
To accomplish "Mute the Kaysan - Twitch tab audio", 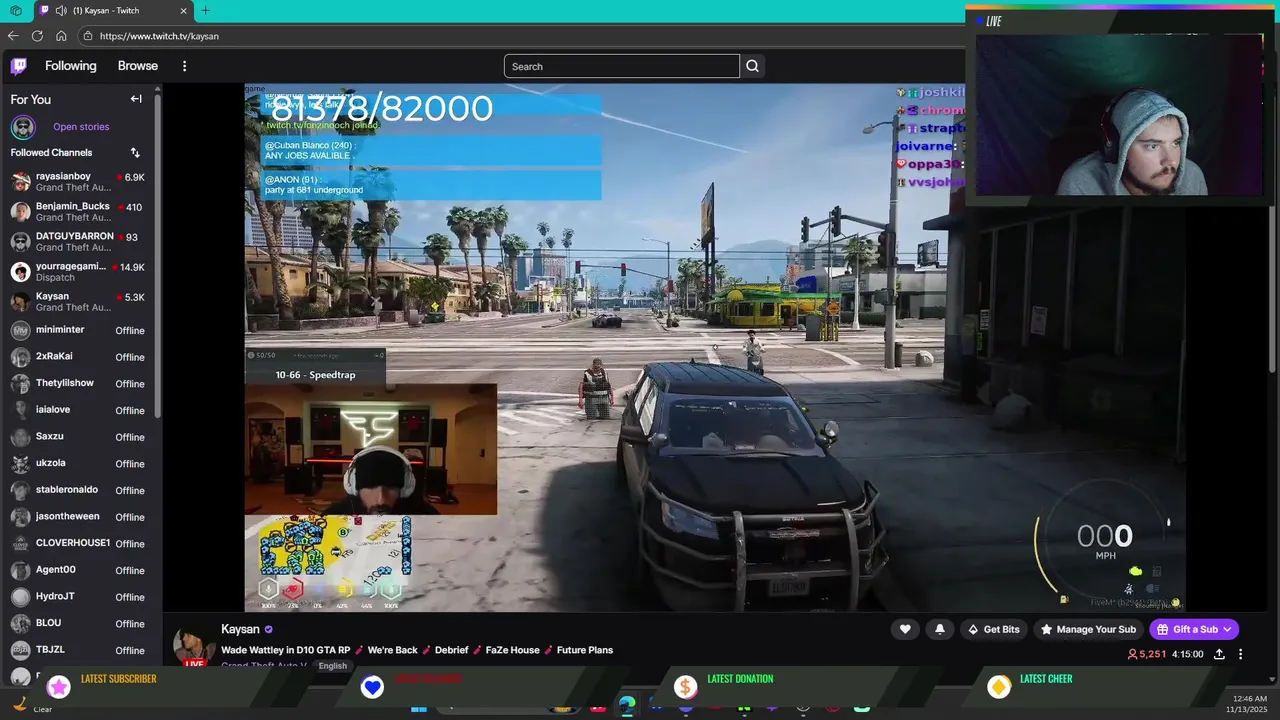I will 61,10.
